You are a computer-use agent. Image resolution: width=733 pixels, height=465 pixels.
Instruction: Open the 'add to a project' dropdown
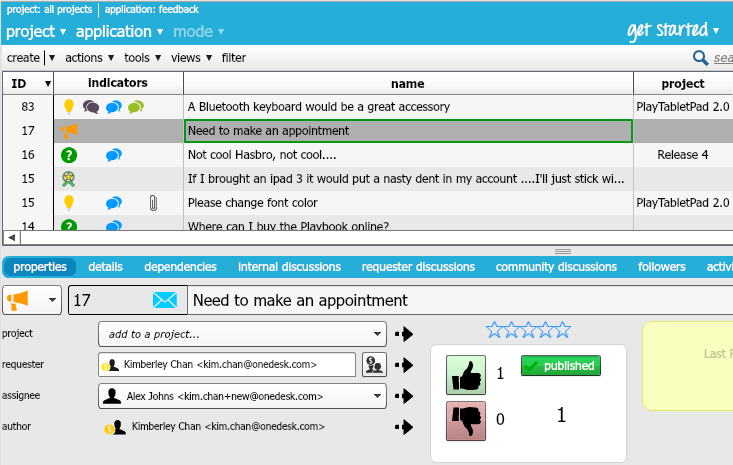tap(242, 334)
